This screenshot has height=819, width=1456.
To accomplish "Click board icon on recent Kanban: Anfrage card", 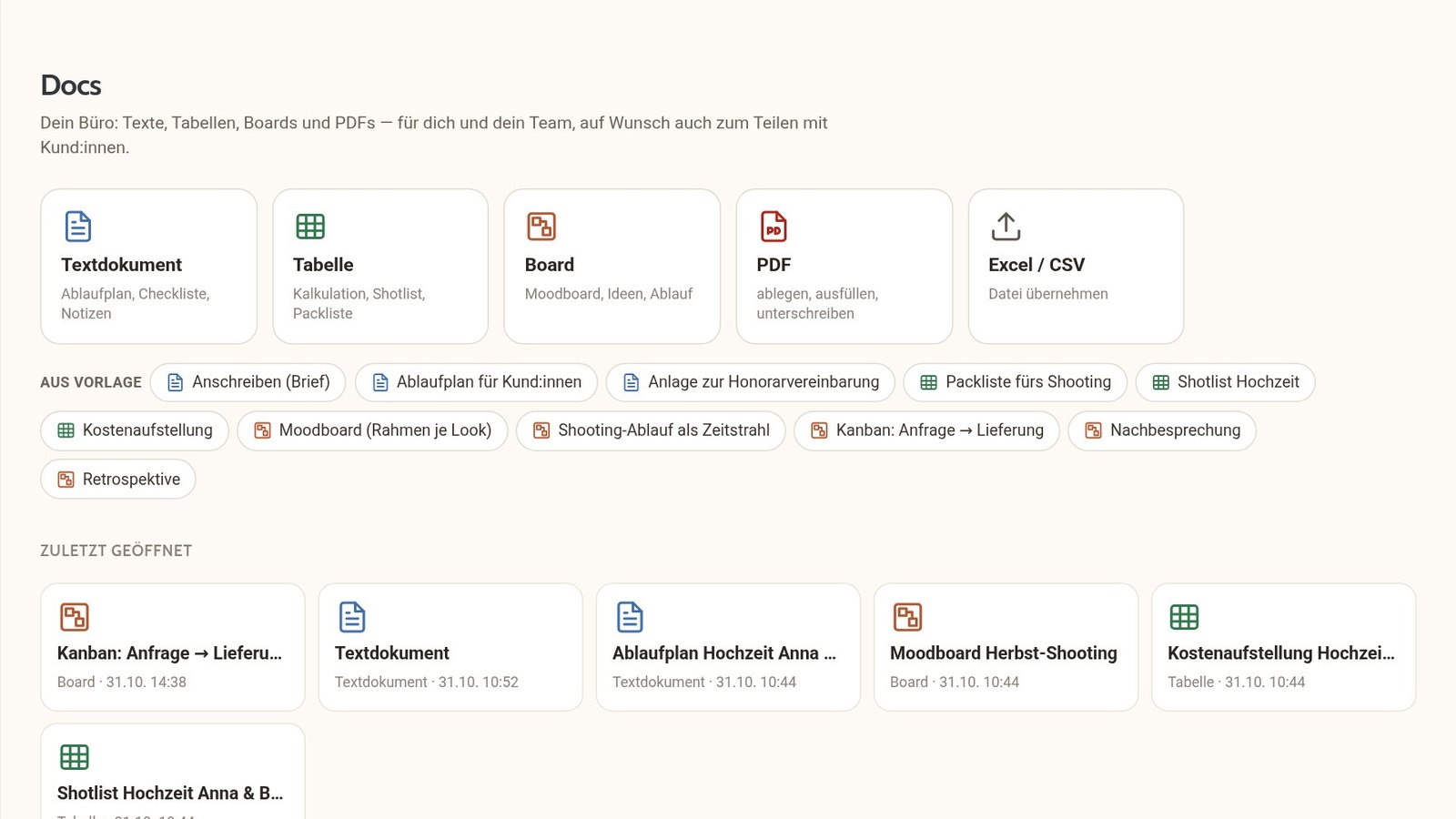I will [x=75, y=617].
